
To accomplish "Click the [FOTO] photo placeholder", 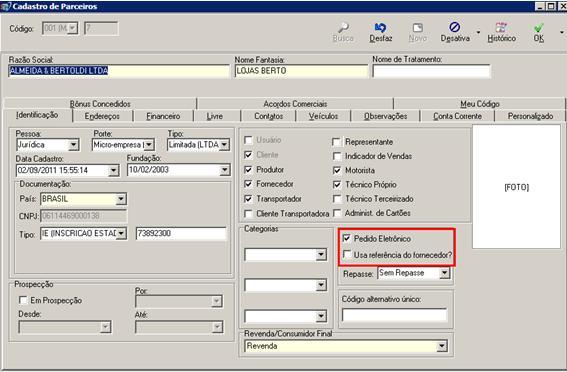I will 516,187.
